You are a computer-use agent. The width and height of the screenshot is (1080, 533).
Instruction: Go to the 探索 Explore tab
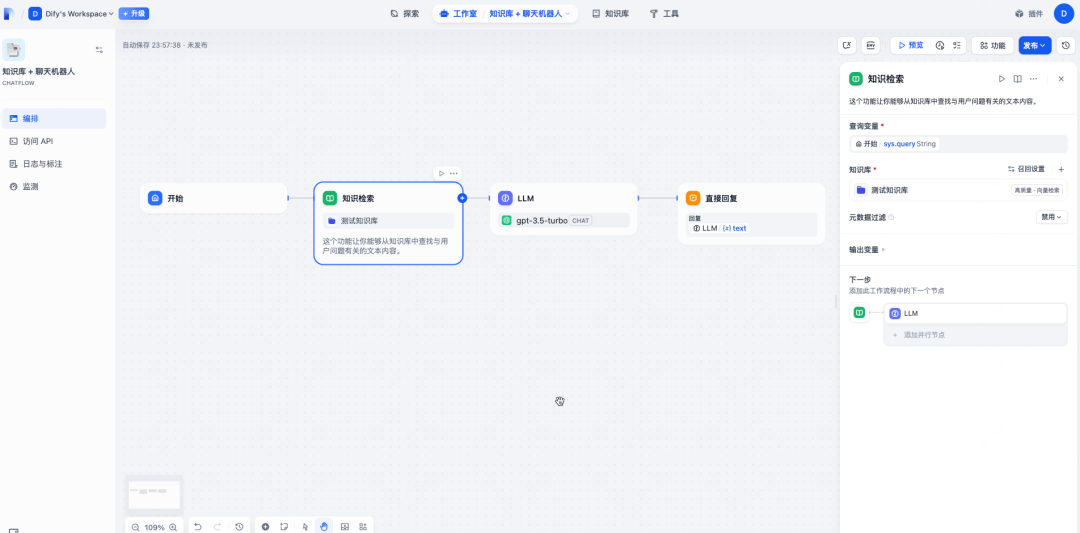(404, 13)
